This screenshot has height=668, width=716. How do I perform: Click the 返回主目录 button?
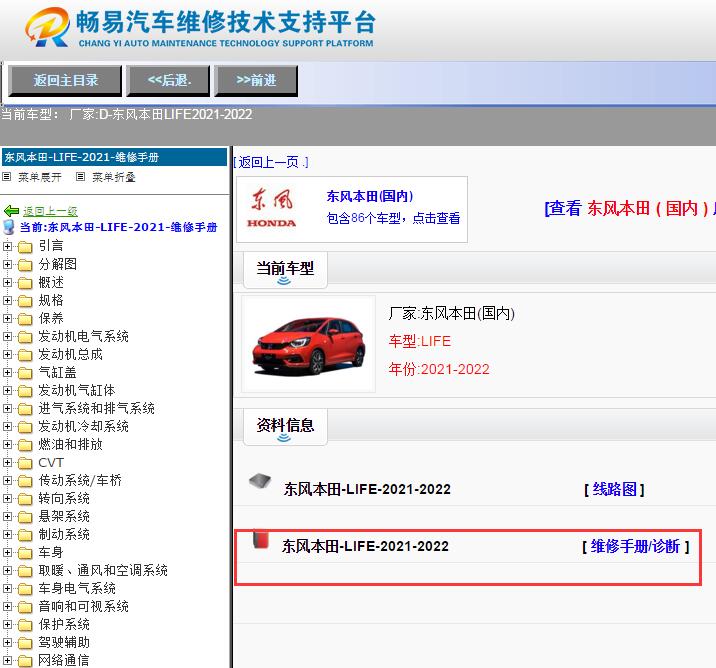pyautogui.click(x=65, y=81)
